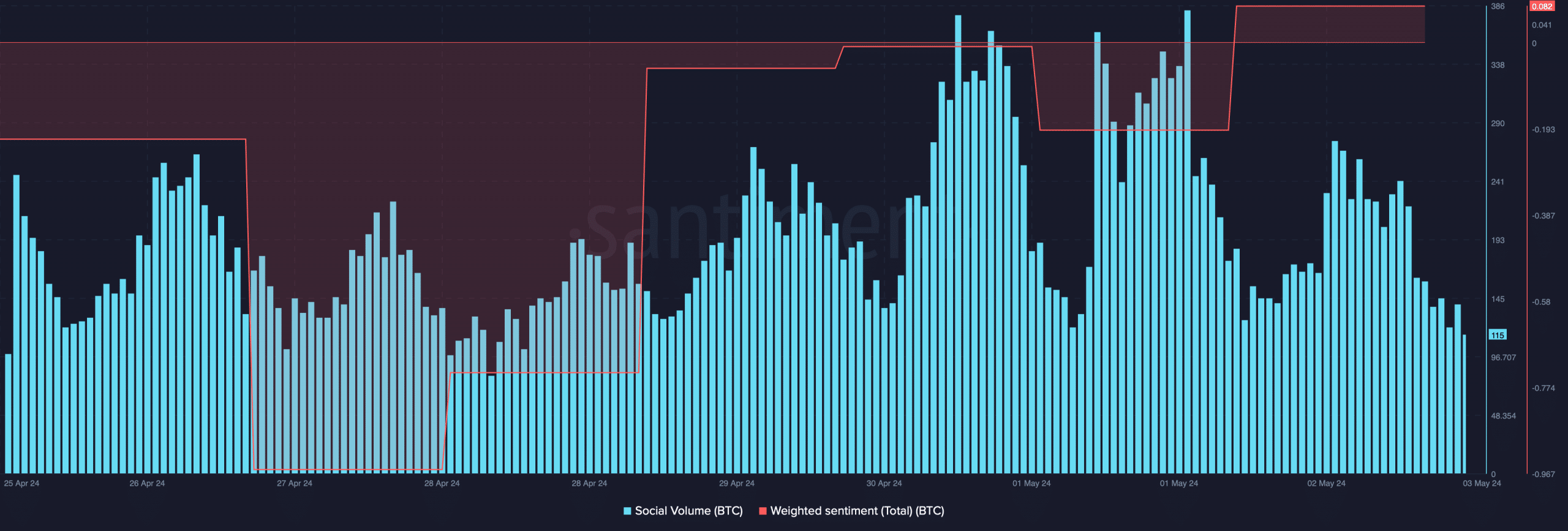Click the 48.354 volume axis label
Image resolution: width=1568 pixels, height=531 pixels.
(1503, 416)
